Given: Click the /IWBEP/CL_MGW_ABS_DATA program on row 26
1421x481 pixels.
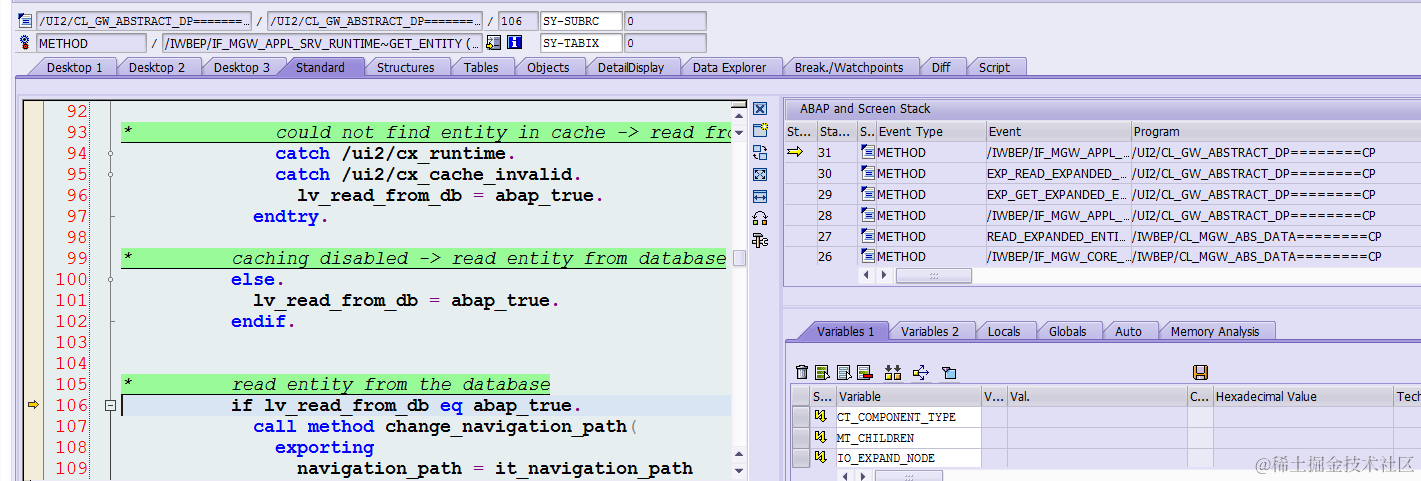Looking at the screenshot, I should coord(1257,257).
